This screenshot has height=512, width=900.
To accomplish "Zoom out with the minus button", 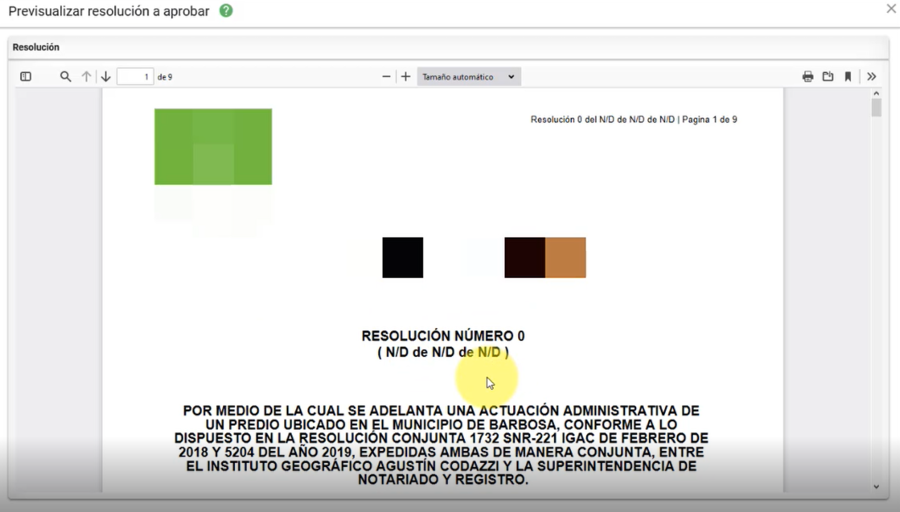I will (387, 77).
